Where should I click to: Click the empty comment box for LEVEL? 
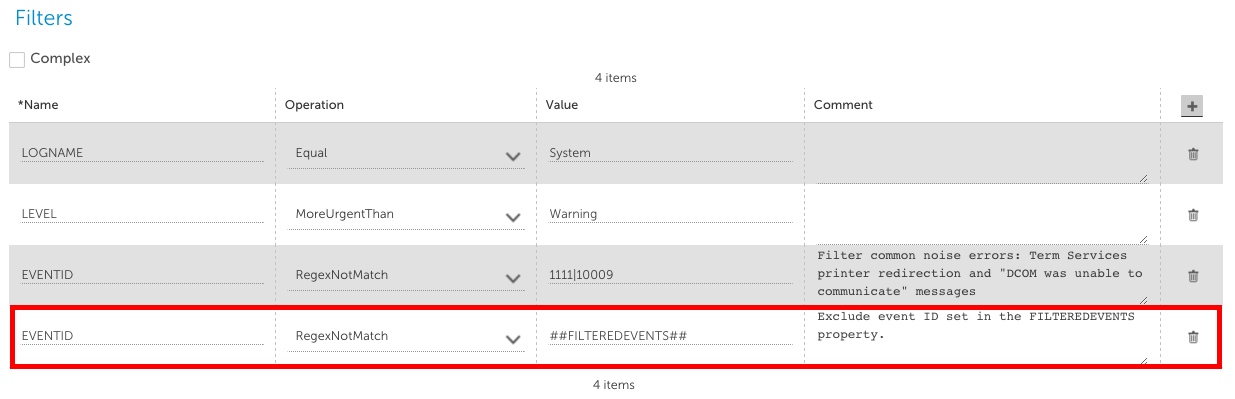(981, 216)
